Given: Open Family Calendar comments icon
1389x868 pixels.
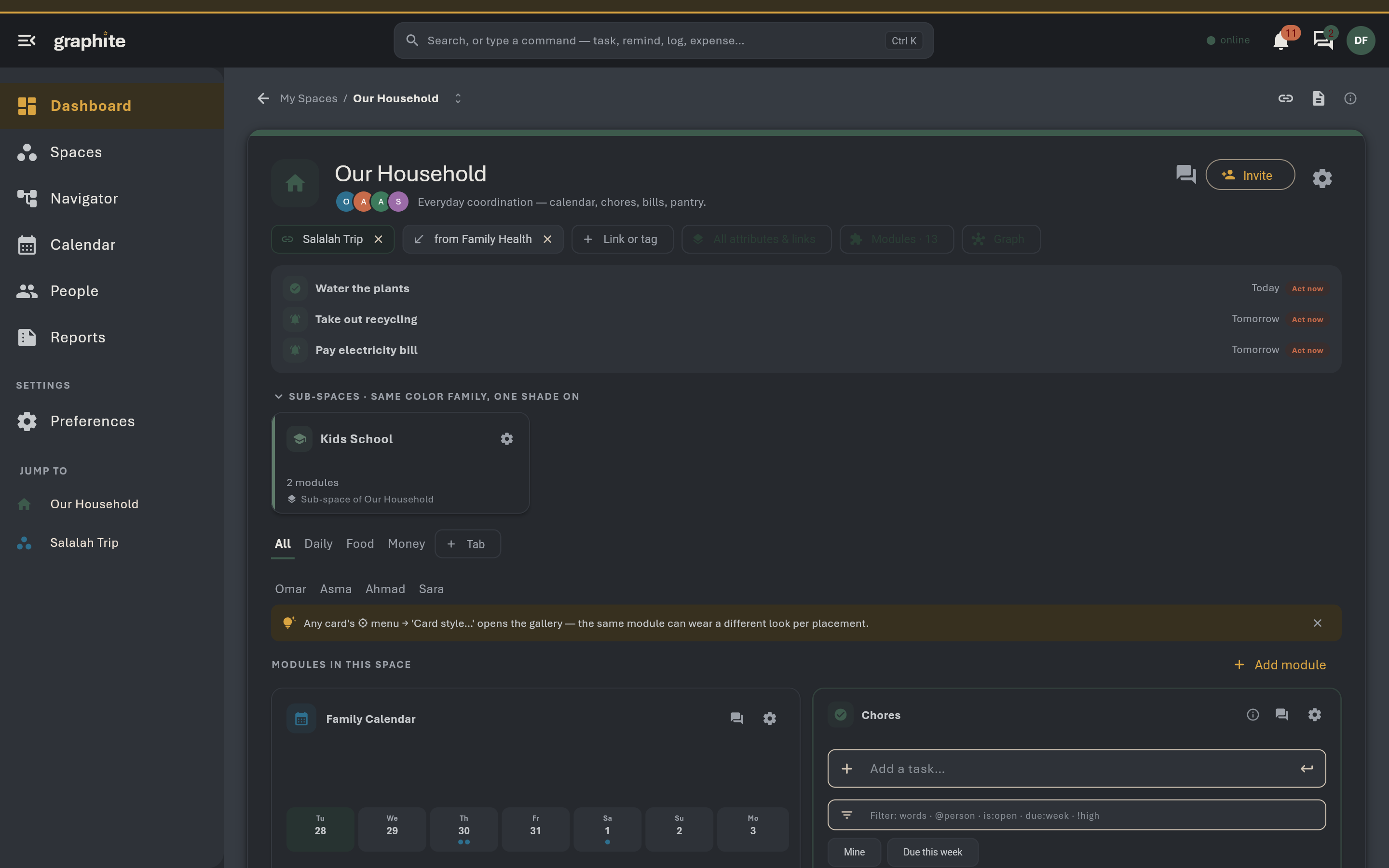Looking at the screenshot, I should click(736, 718).
